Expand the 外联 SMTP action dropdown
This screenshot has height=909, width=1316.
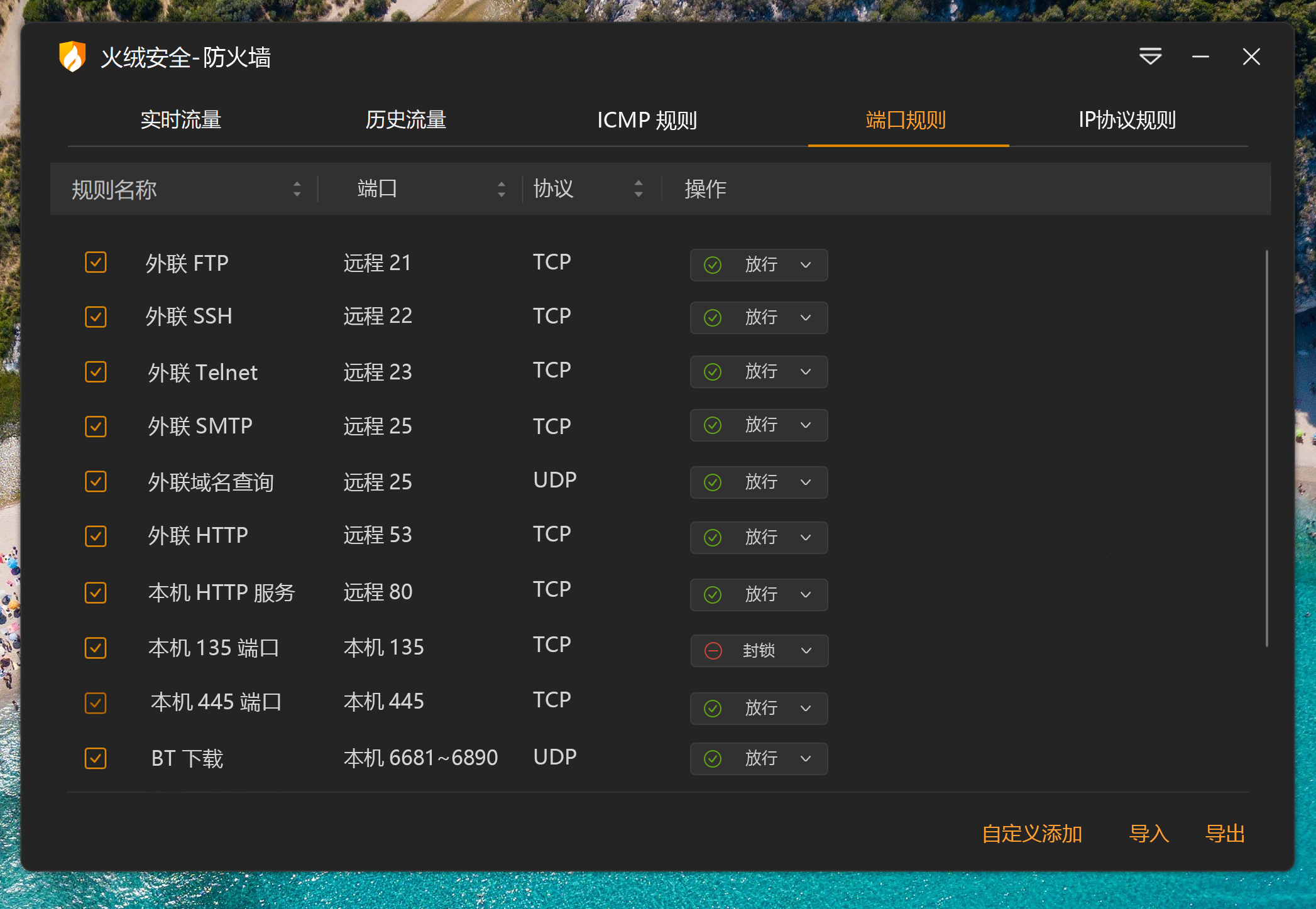click(x=806, y=425)
